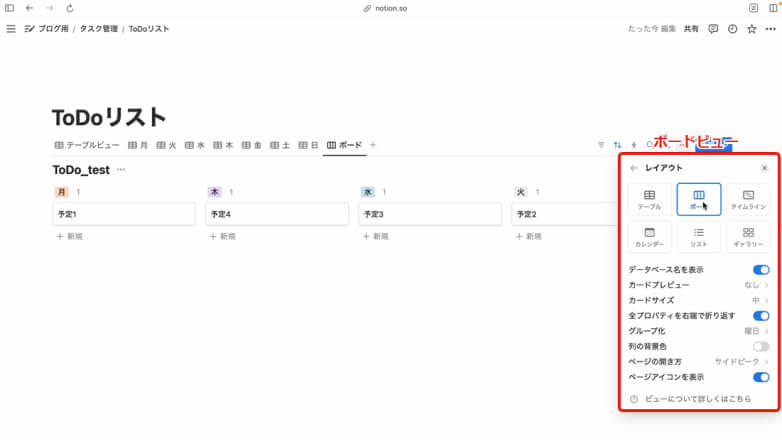Click the 木 column group tag
The height and width of the screenshot is (440, 782).
tap(214, 192)
